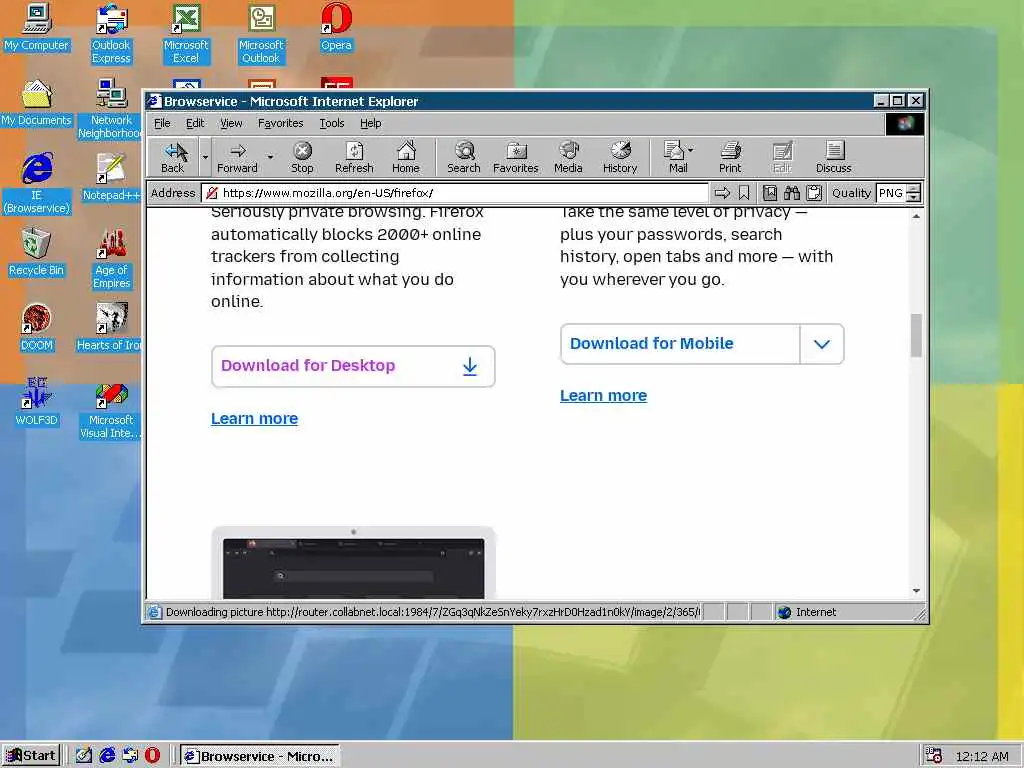Launch Opera from Quick Launch
1024x768 pixels.
pos(152,756)
